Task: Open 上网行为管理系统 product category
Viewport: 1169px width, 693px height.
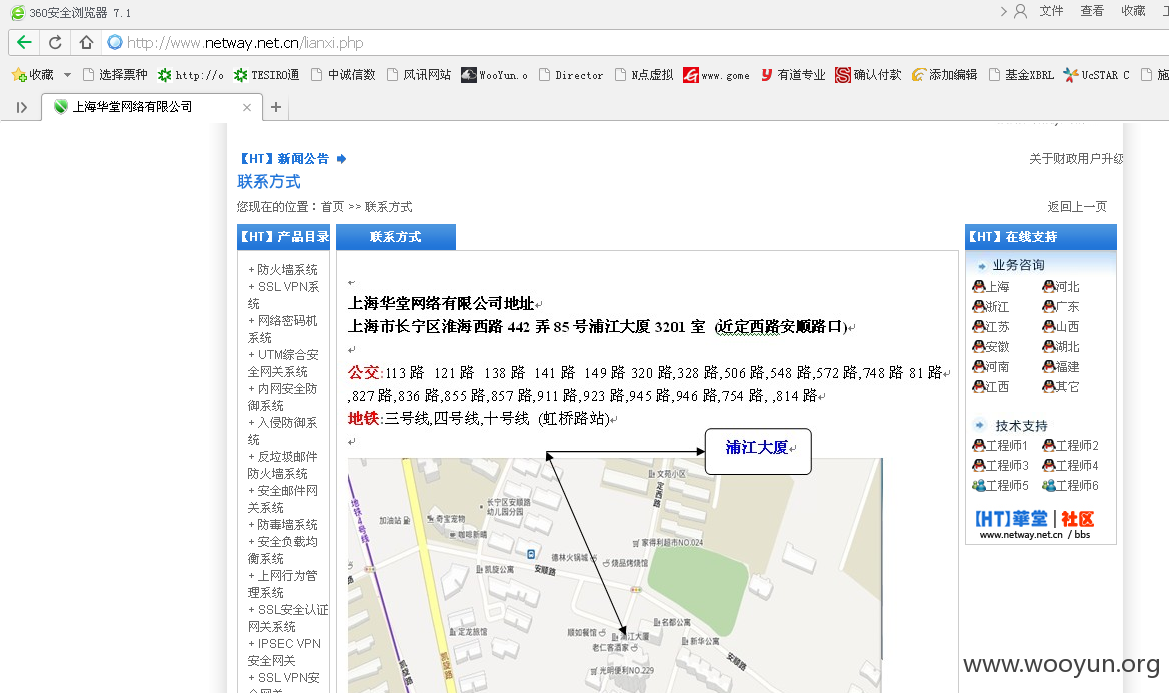Action: [283, 584]
